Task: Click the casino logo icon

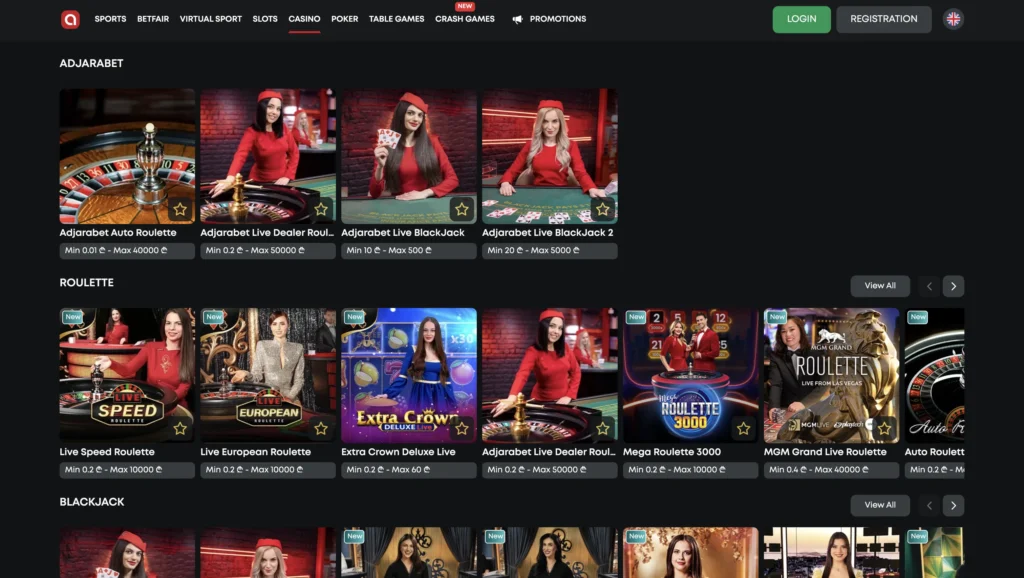Action: [x=70, y=18]
